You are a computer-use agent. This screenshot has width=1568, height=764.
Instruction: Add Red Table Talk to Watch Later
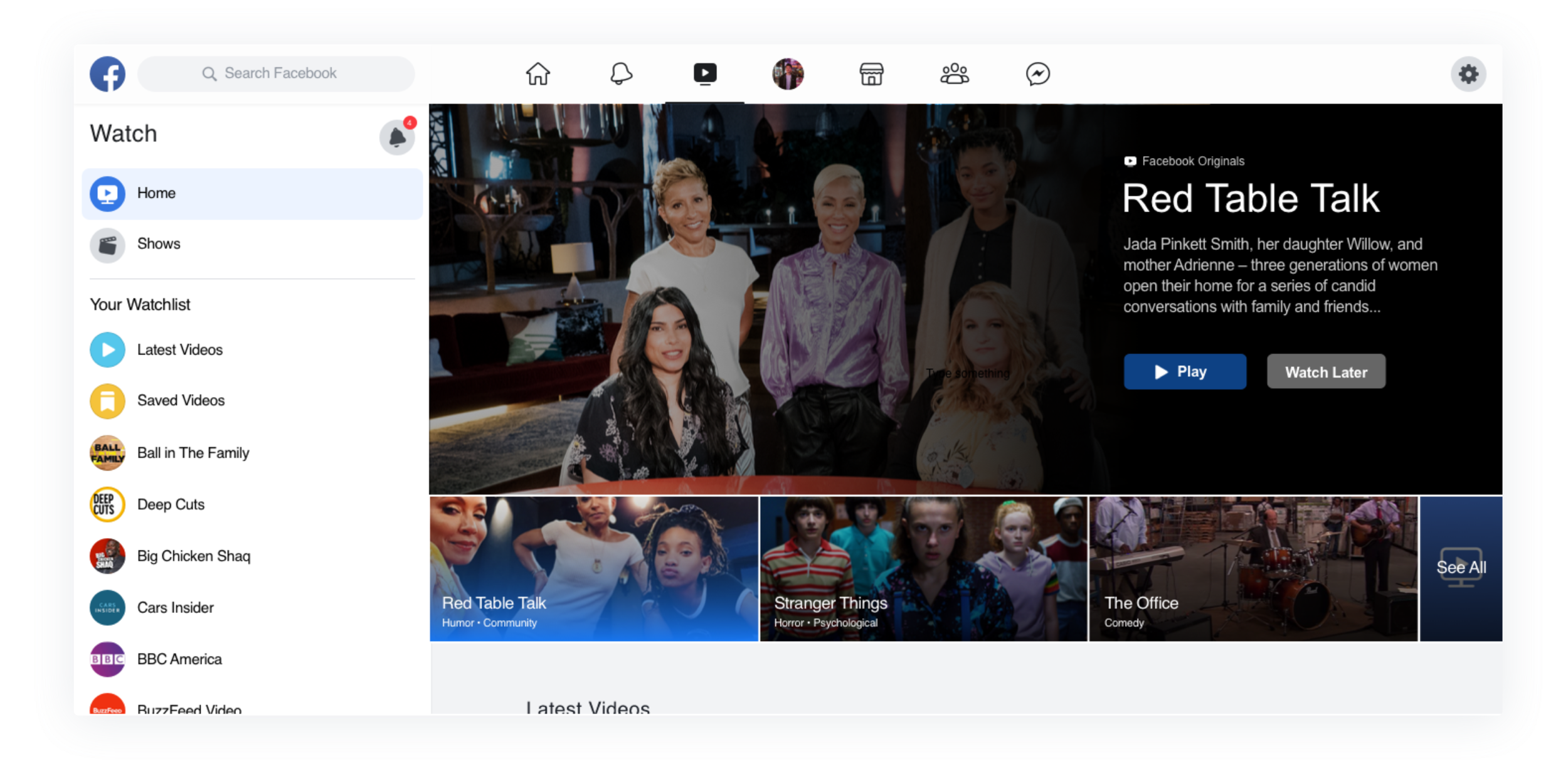[x=1326, y=371]
